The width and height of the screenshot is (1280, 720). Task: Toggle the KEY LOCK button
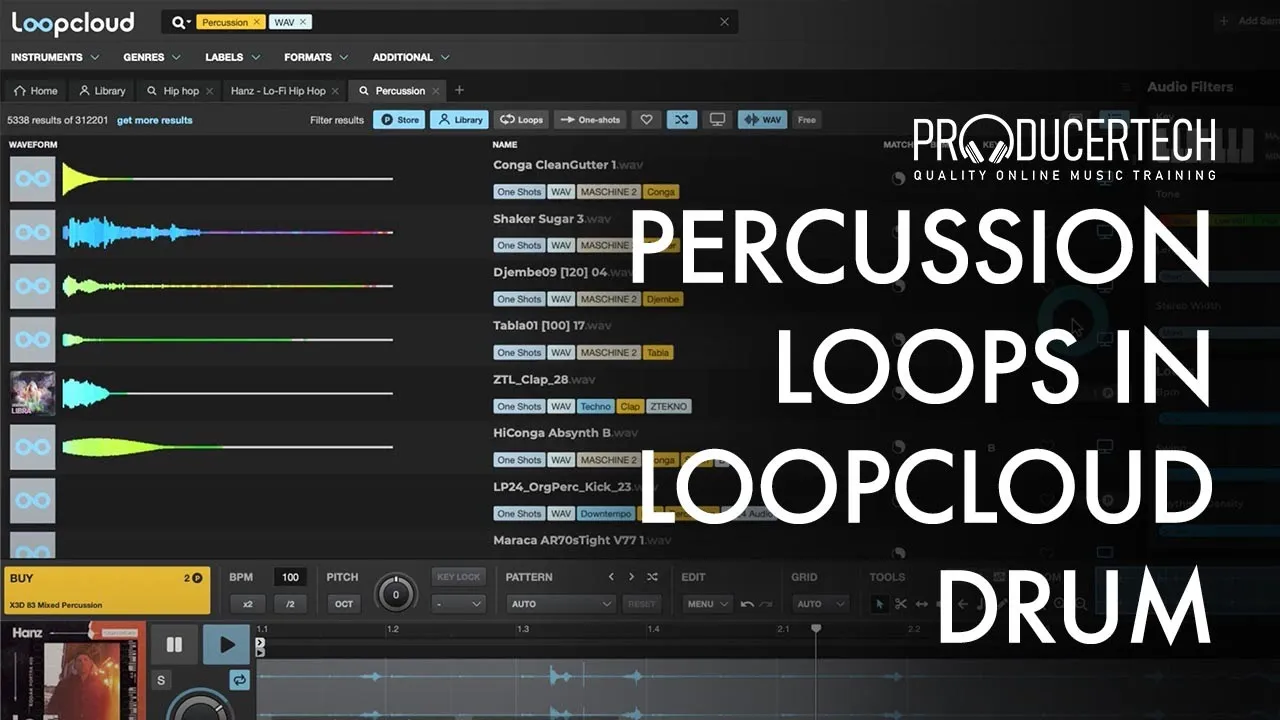pyautogui.click(x=459, y=577)
